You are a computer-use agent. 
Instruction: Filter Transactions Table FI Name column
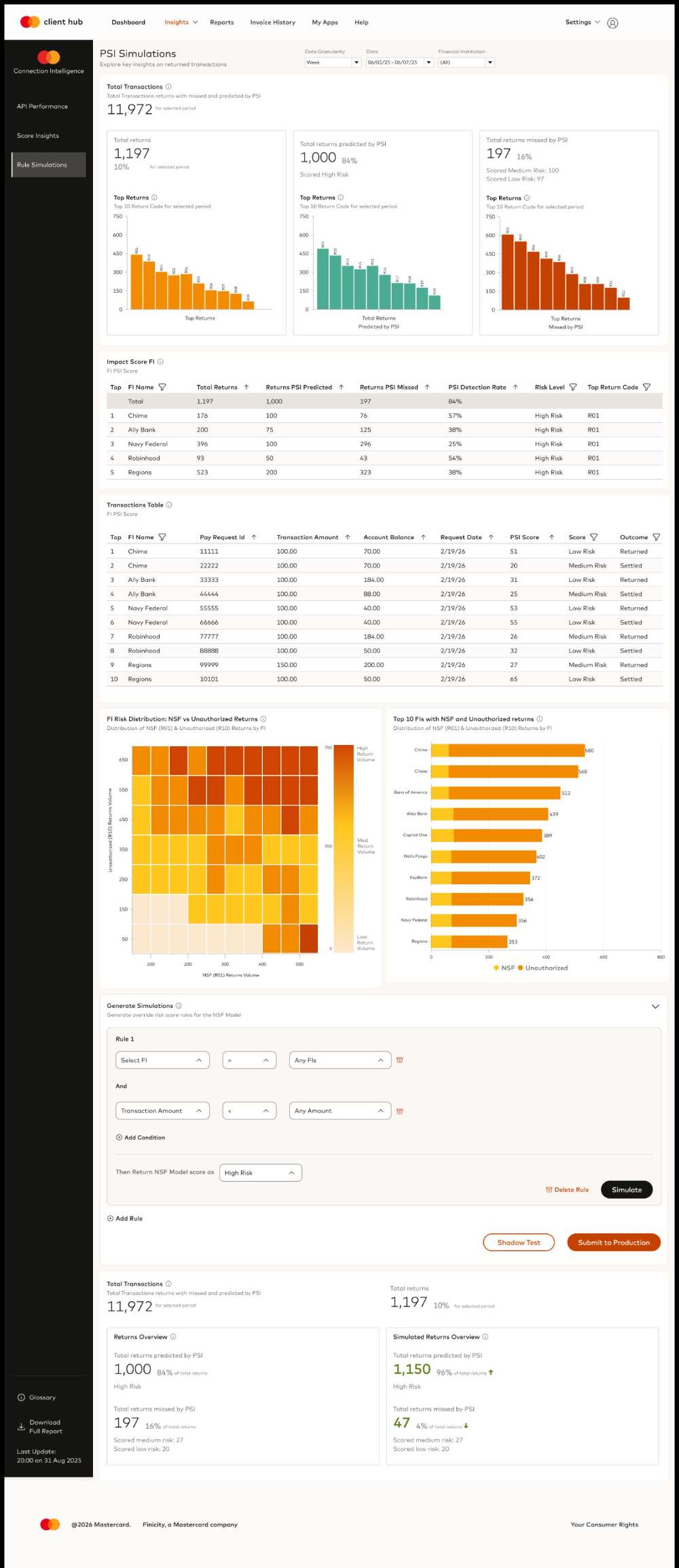(x=162, y=537)
